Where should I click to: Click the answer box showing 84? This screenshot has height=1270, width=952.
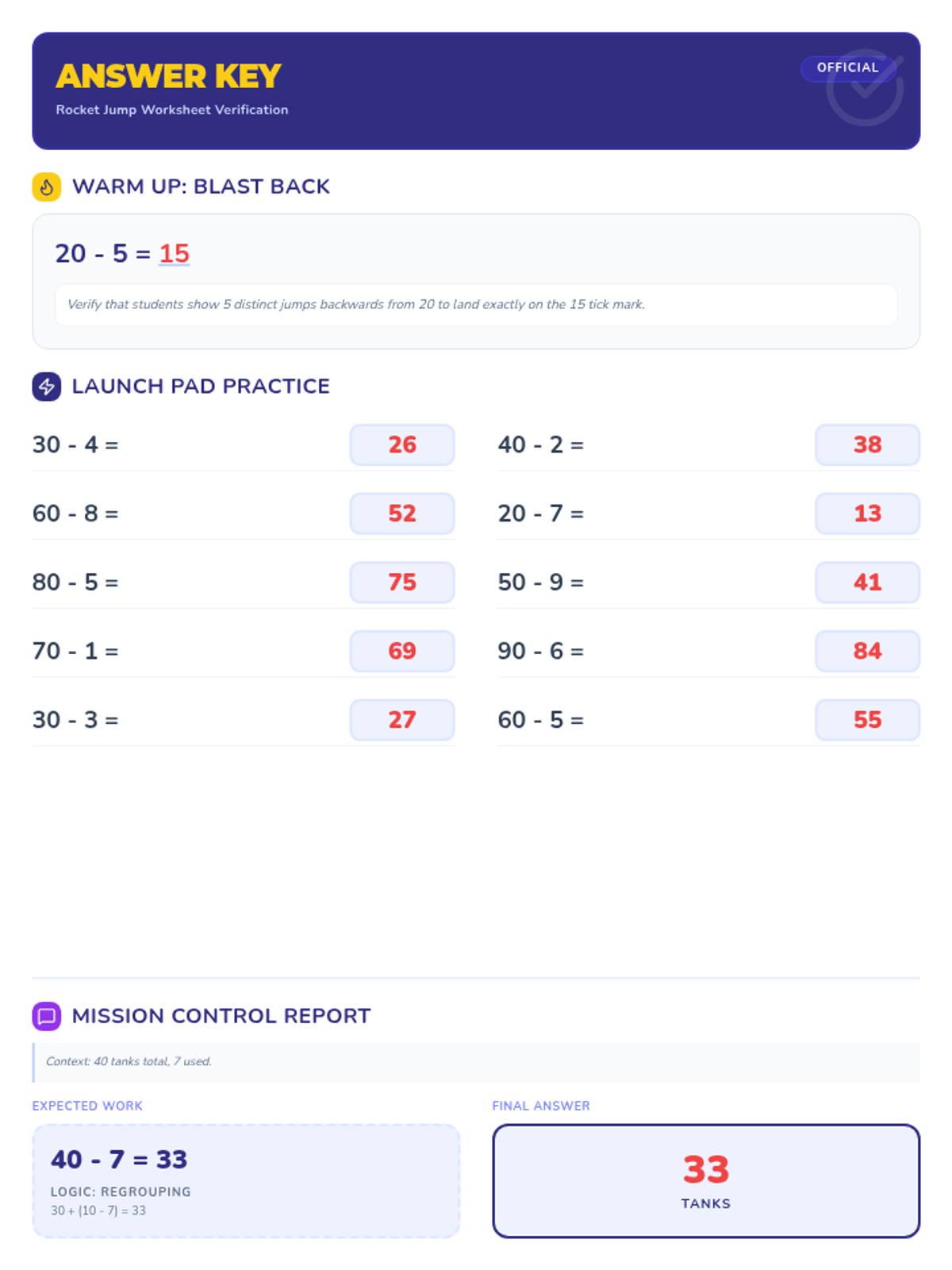coord(867,651)
